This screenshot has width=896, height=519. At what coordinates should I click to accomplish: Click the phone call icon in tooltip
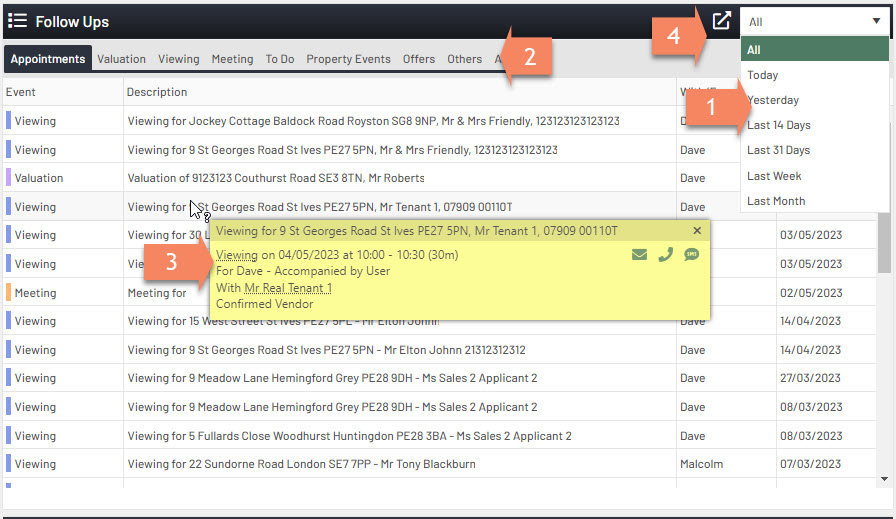coord(665,255)
